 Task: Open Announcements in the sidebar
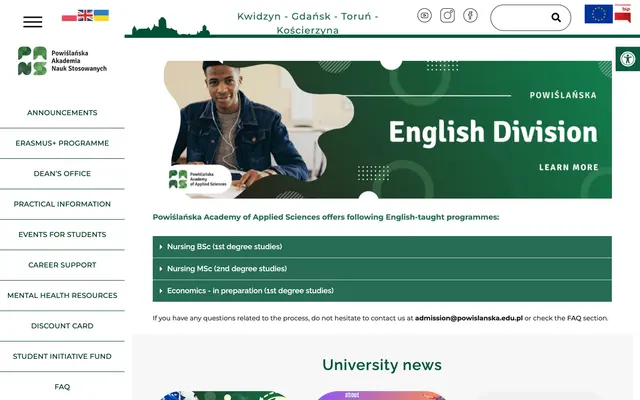pos(62,113)
